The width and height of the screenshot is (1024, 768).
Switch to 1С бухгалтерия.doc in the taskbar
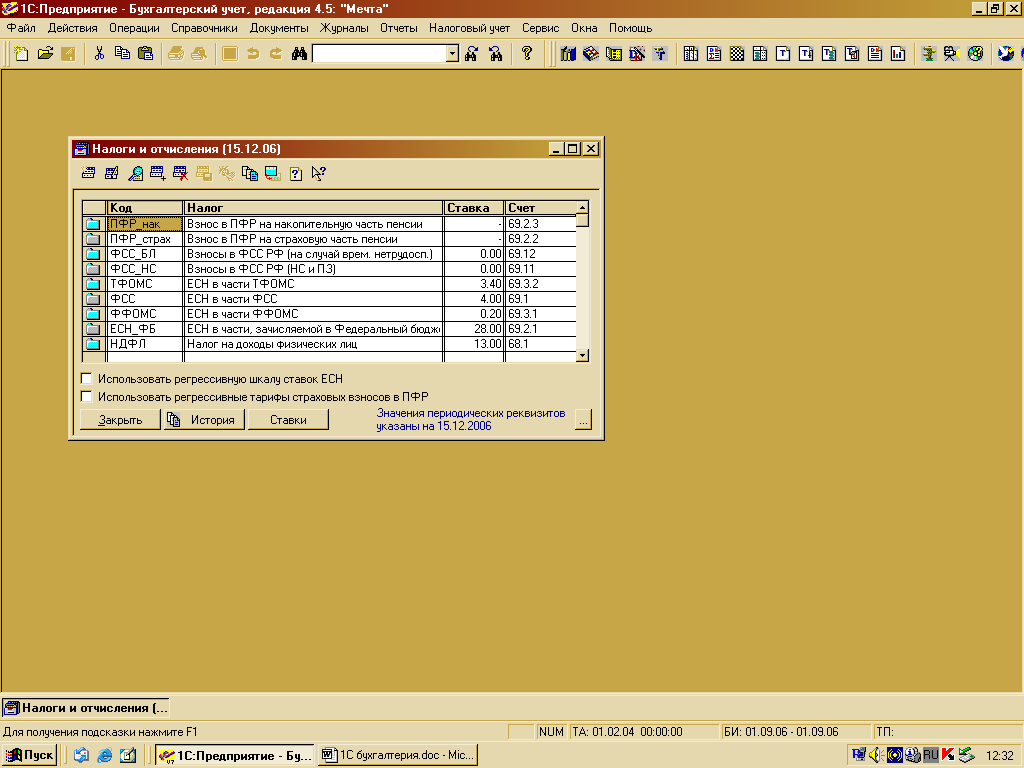tap(398, 755)
